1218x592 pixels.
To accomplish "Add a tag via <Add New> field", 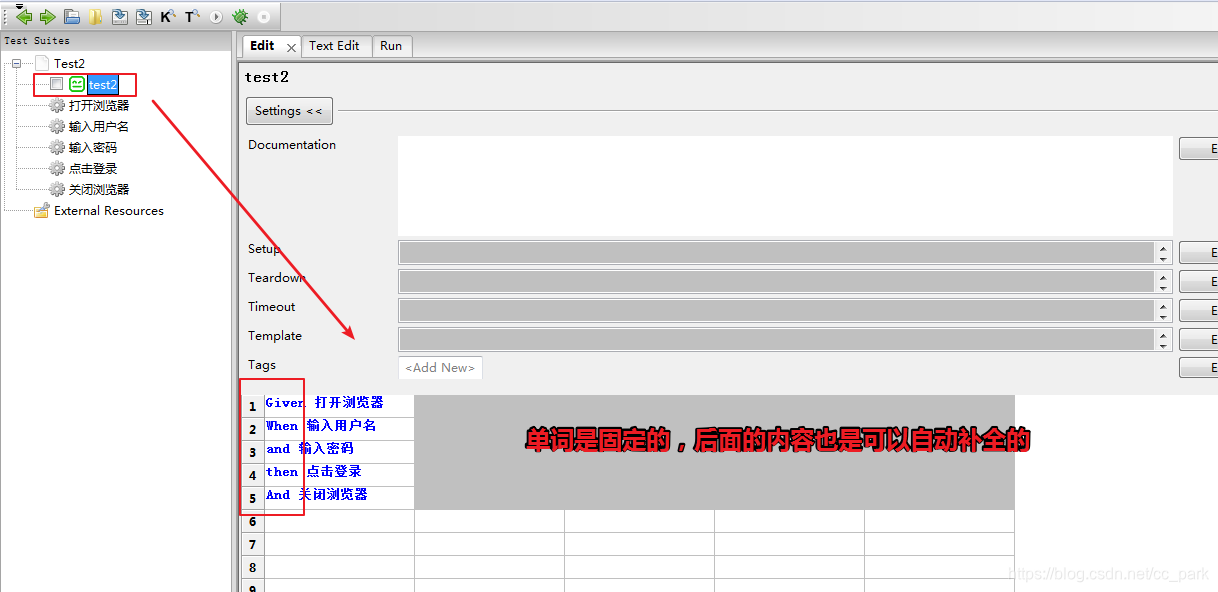I will pos(440,367).
